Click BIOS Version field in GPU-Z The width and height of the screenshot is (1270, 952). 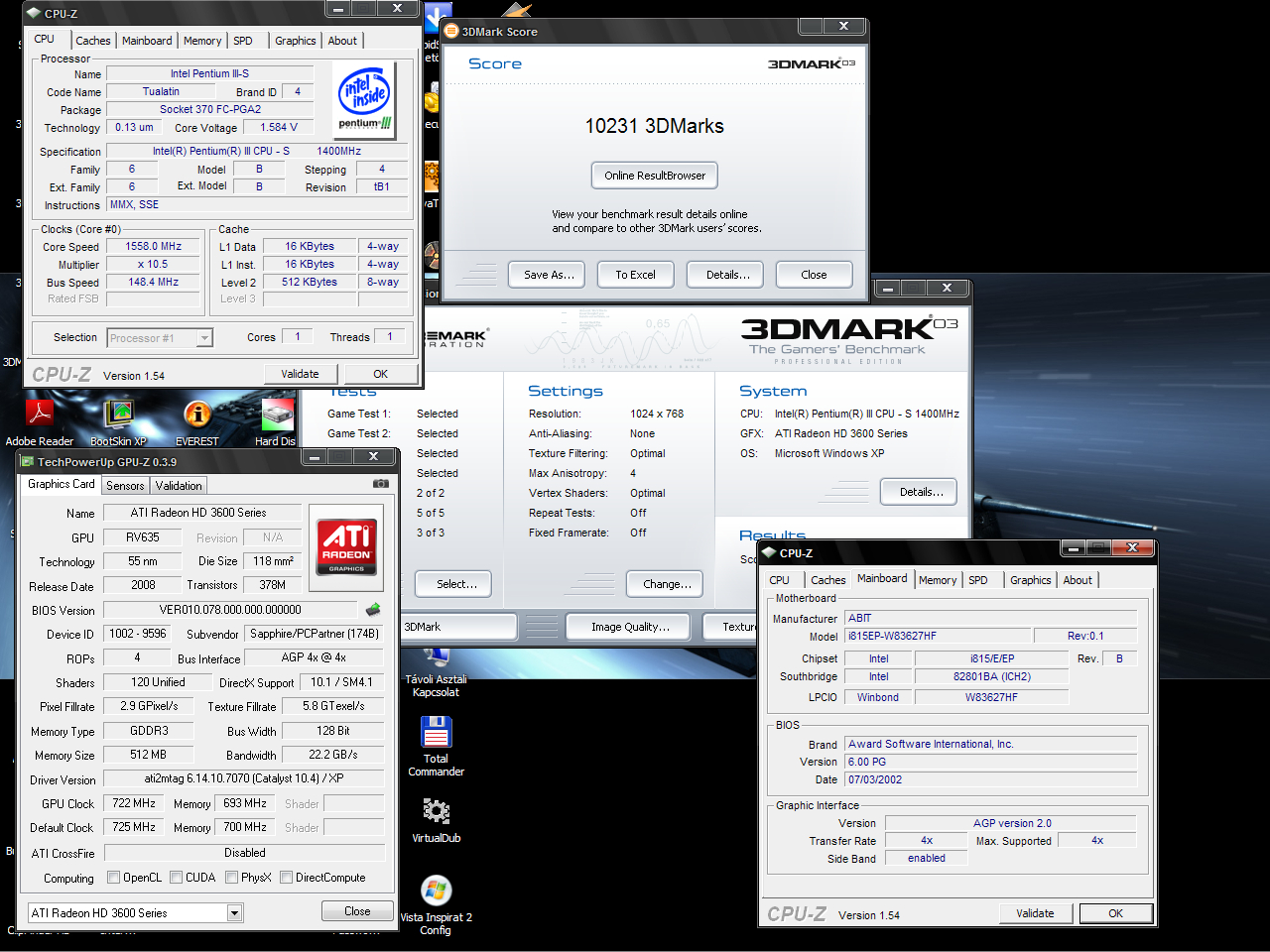[x=230, y=610]
